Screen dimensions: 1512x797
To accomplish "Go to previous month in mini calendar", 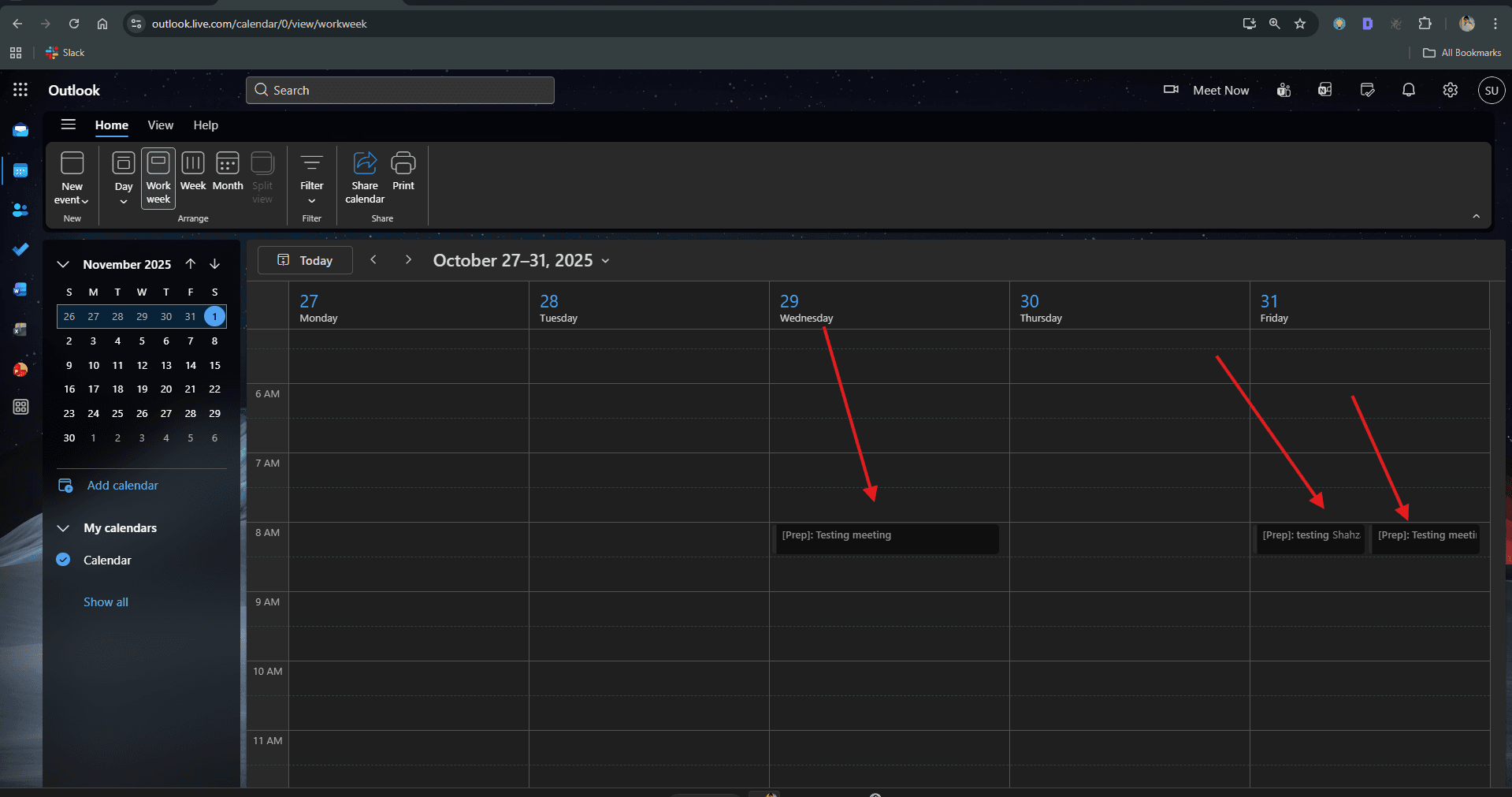I will click(191, 264).
